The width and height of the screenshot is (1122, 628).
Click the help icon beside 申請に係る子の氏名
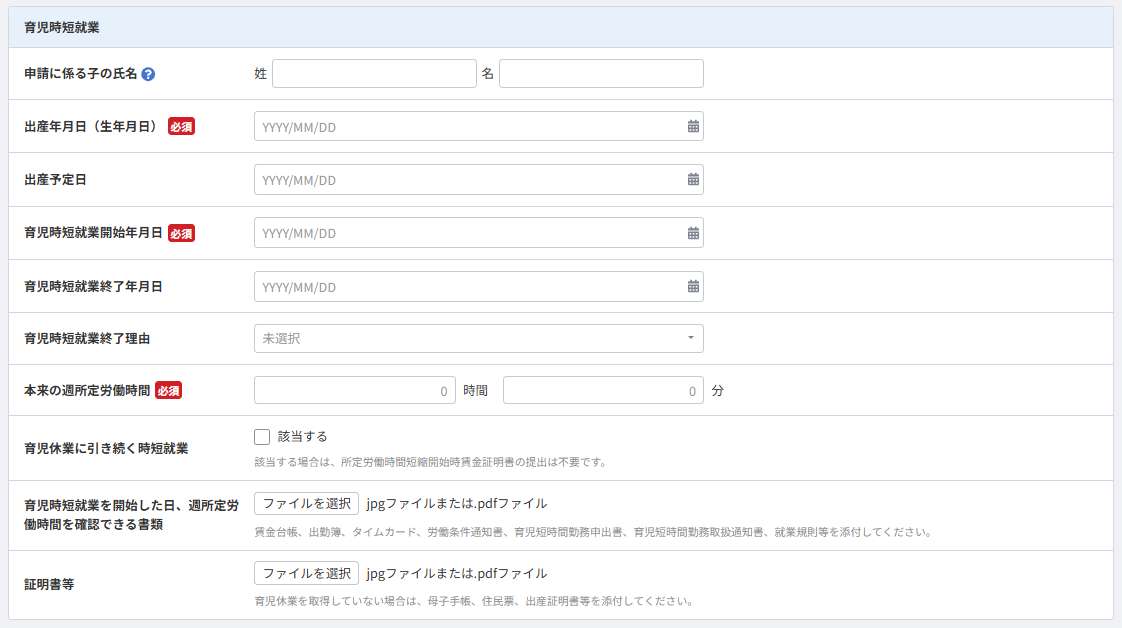coord(148,74)
